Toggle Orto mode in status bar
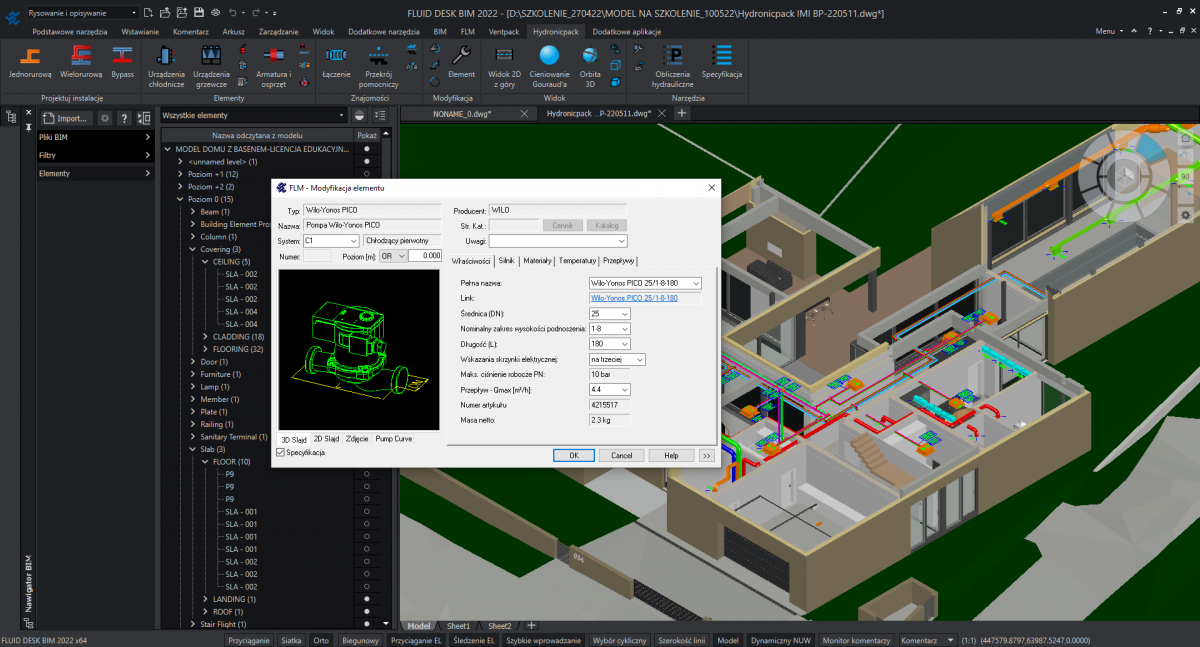 [x=320, y=640]
